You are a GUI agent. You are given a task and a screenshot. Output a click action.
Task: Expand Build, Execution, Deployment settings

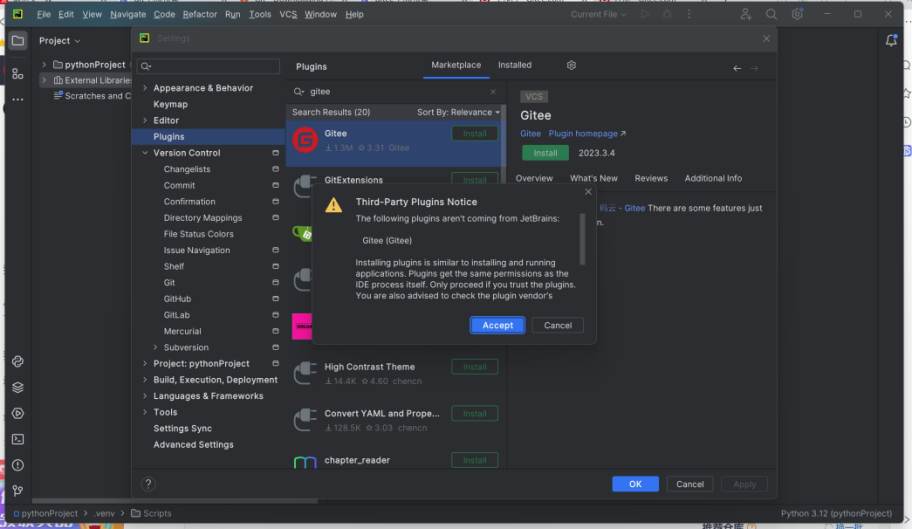(145, 380)
